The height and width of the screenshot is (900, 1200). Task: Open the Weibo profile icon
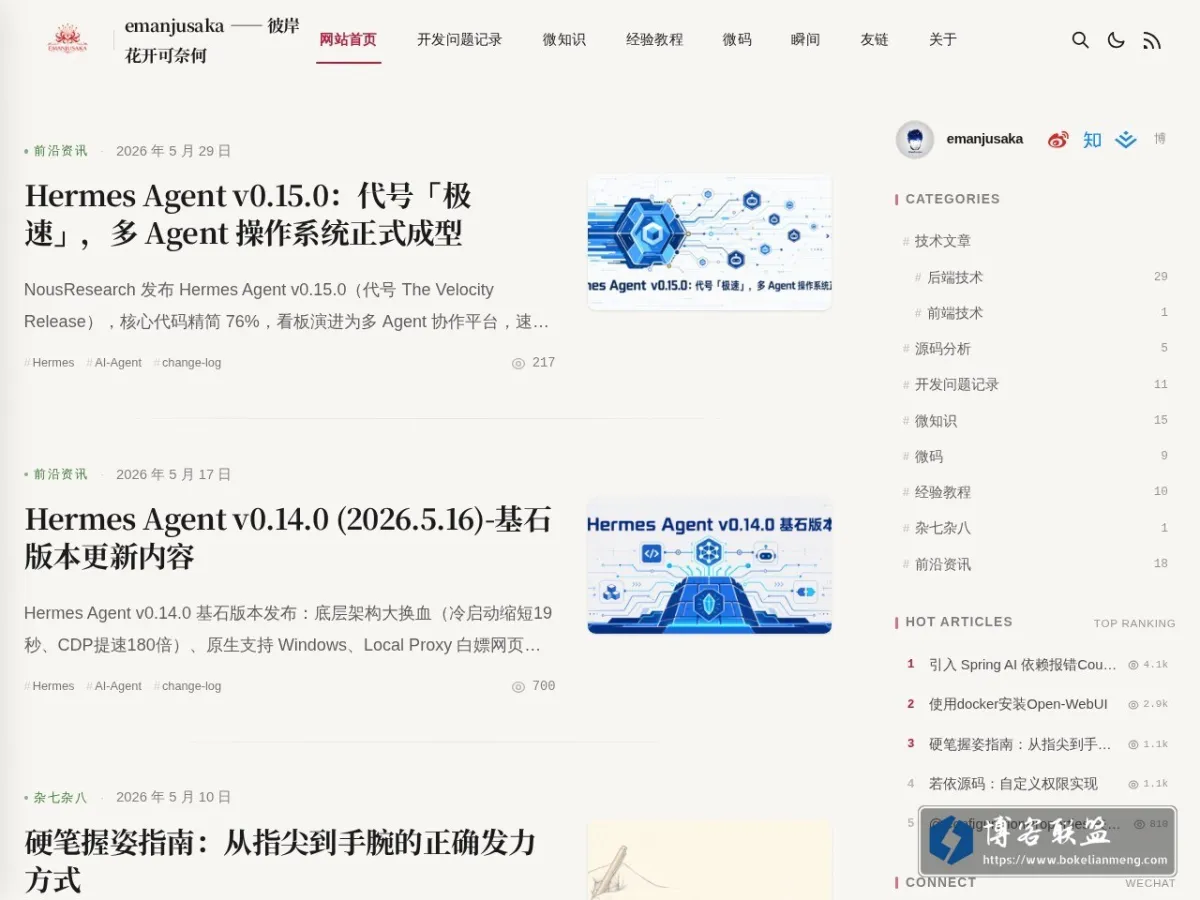1058,139
